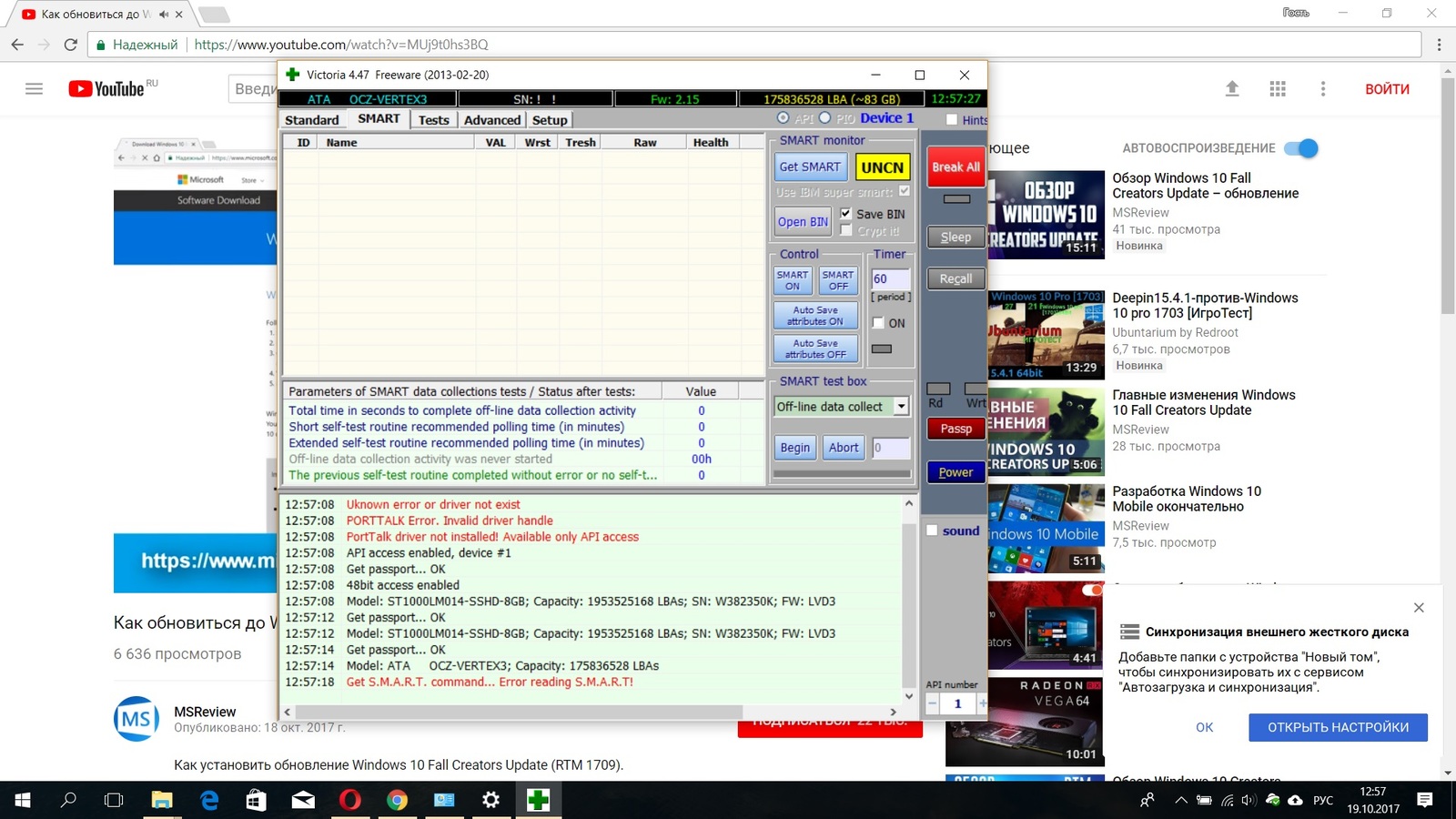Click the volume icon in system tray
Screen dimensions: 1456x819
click(x=1249, y=801)
